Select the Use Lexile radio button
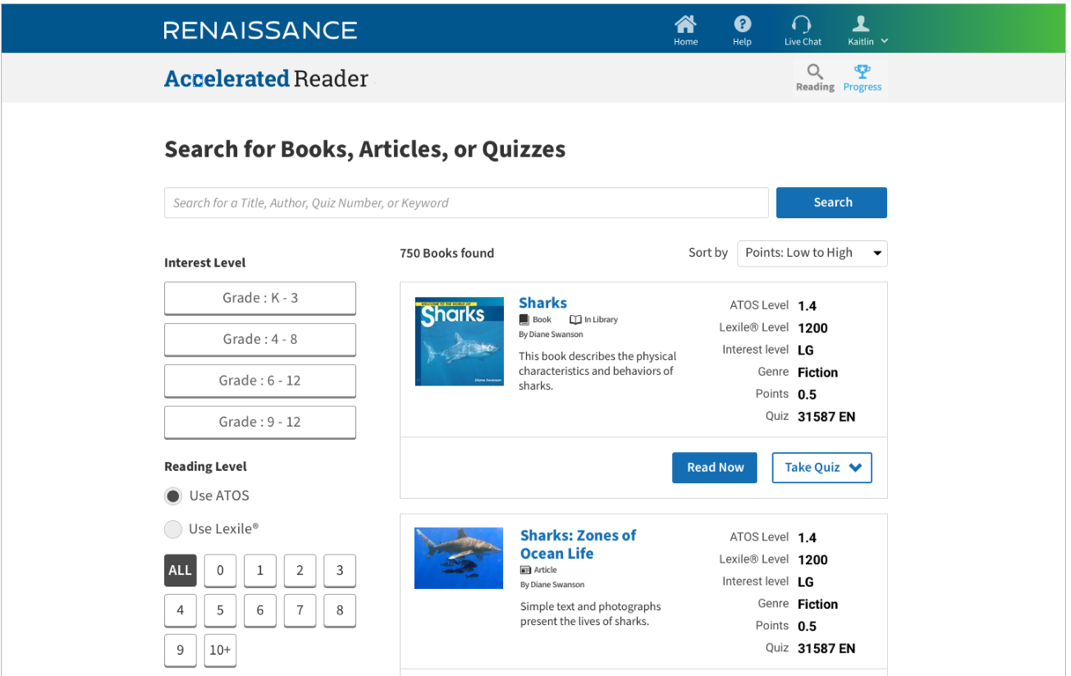 (174, 529)
